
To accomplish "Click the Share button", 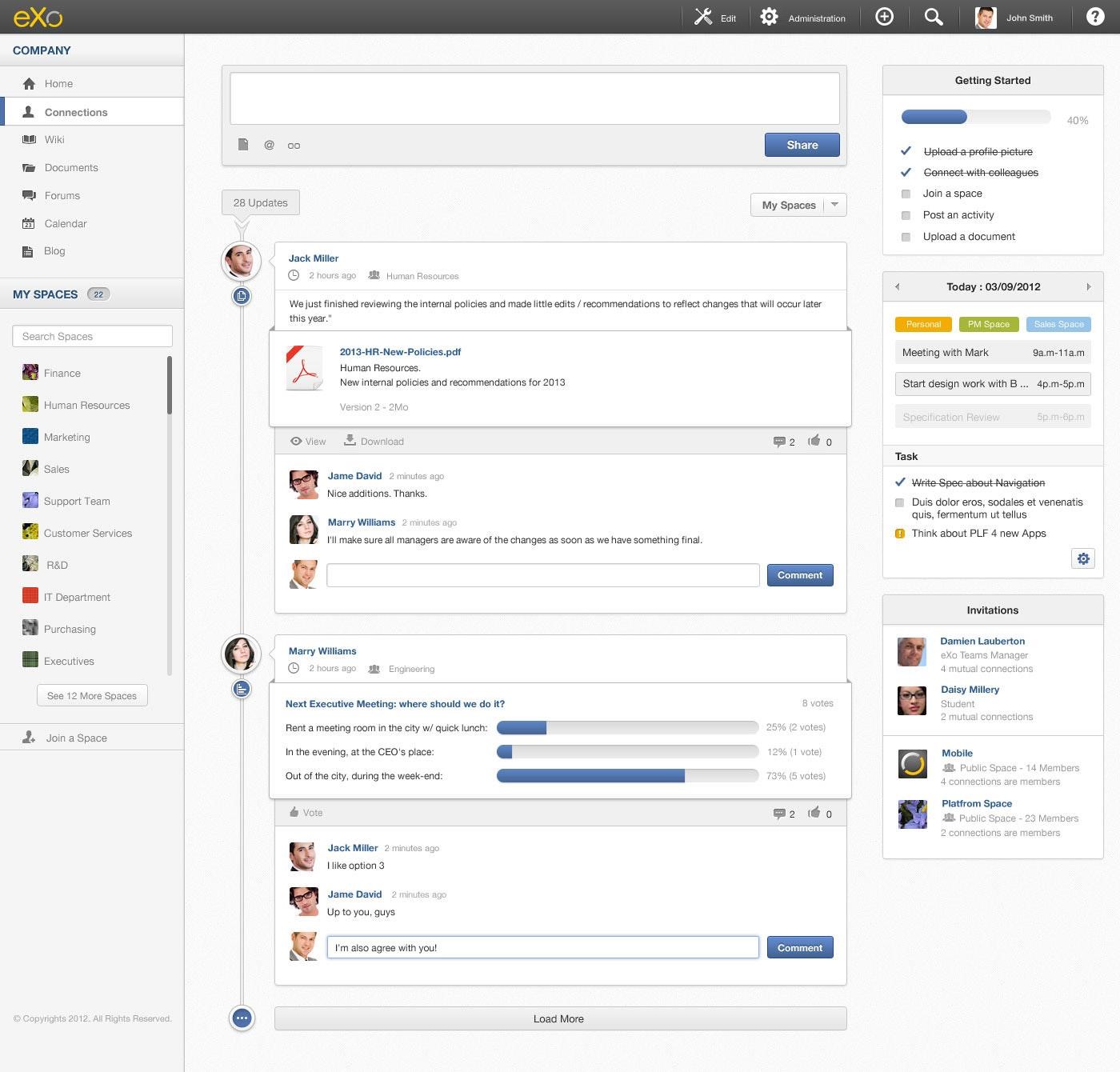I will coord(802,145).
